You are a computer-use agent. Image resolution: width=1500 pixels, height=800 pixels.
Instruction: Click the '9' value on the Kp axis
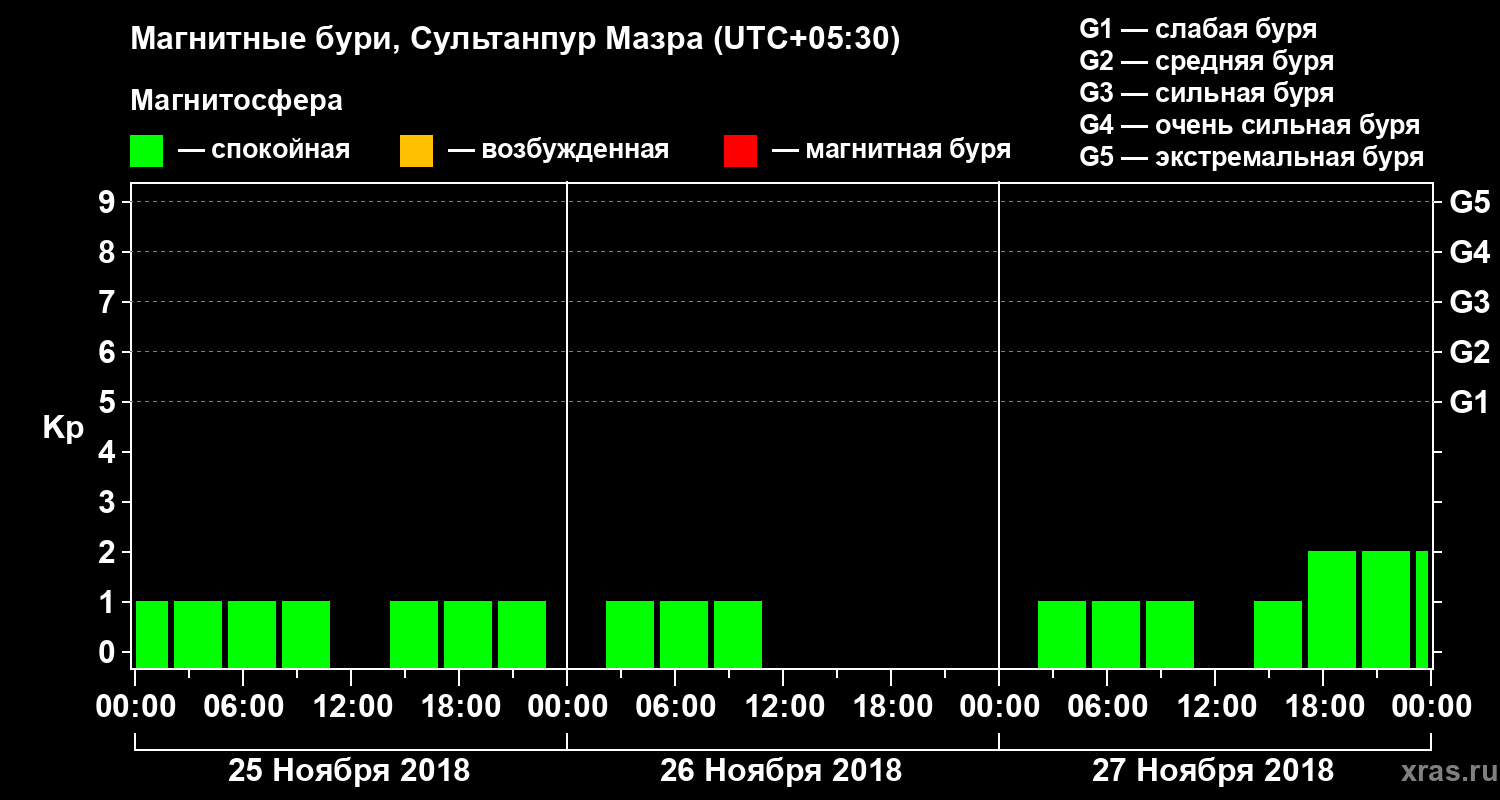point(109,202)
